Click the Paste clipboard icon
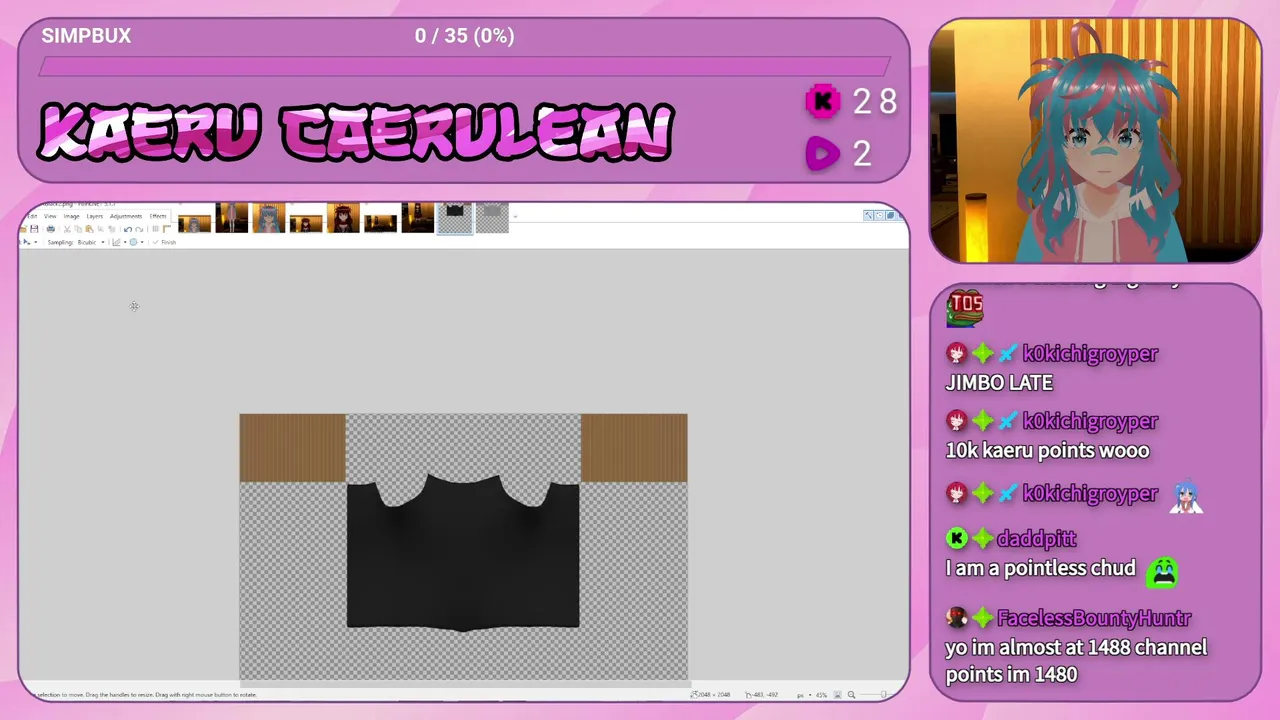 pyautogui.click(x=89, y=229)
